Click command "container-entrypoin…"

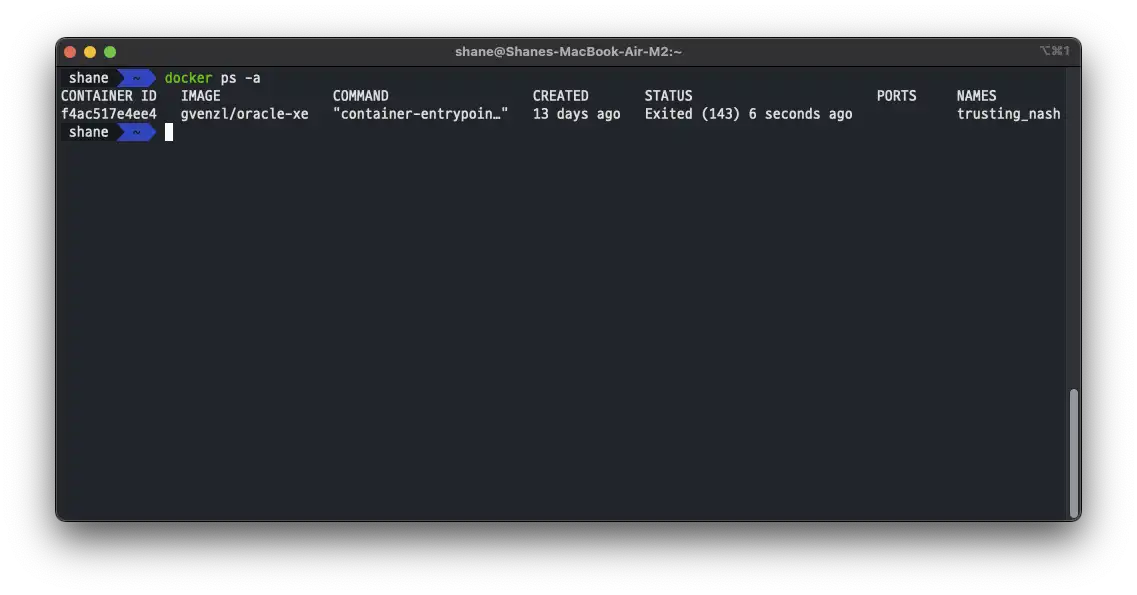(421, 114)
